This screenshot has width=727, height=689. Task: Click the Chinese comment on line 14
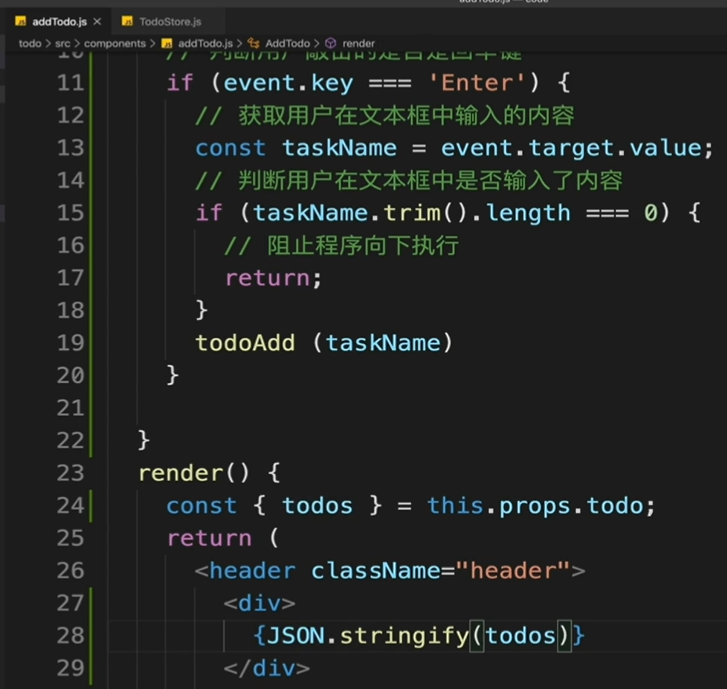pos(409,180)
